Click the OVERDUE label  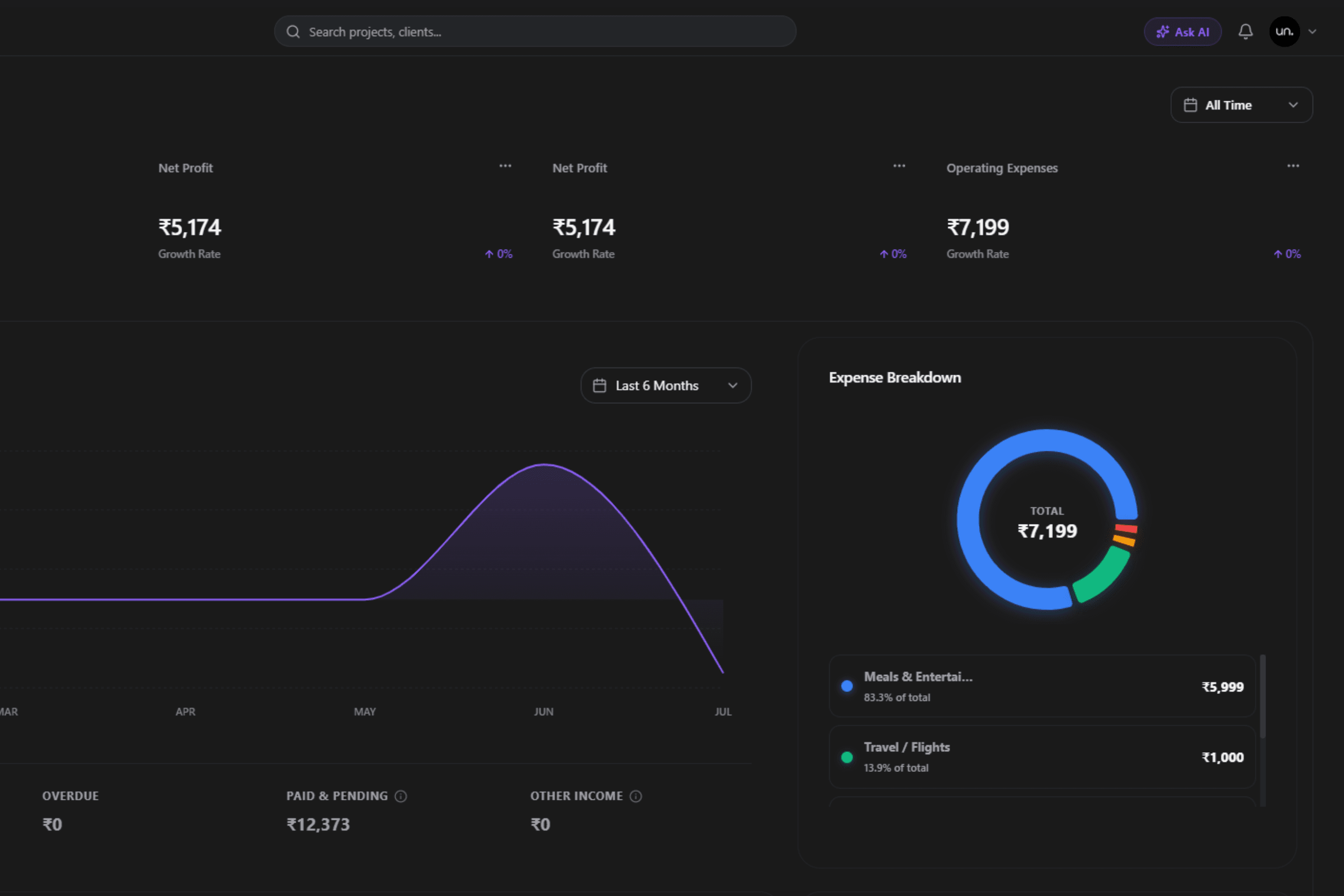pos(70,796)
